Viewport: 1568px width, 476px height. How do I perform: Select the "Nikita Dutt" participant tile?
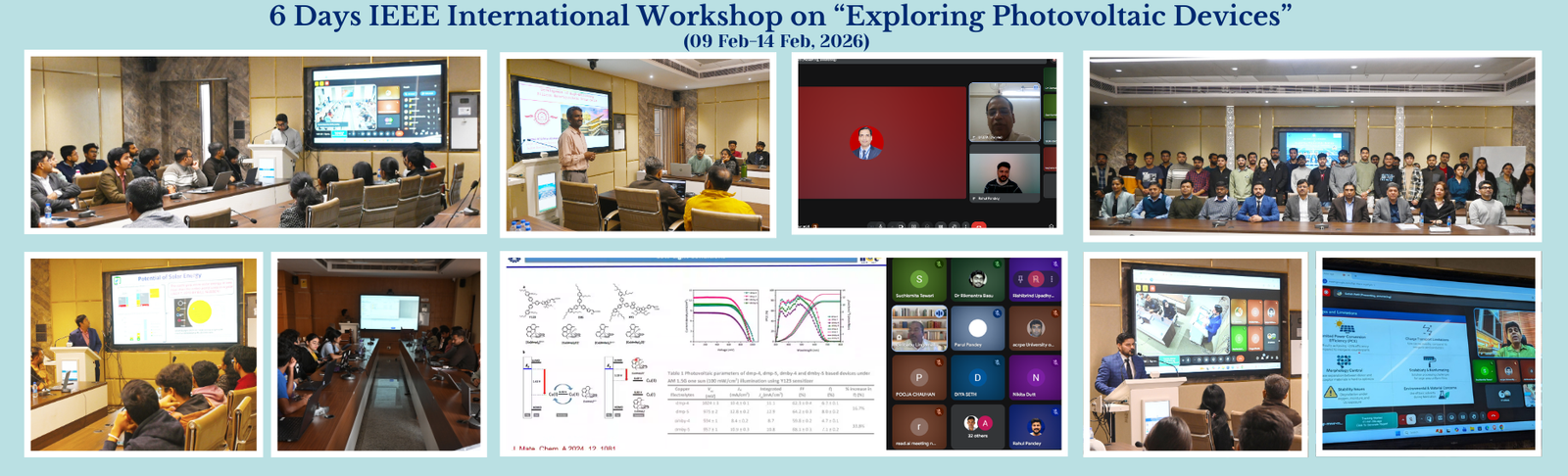click(x=1035, y=377)
